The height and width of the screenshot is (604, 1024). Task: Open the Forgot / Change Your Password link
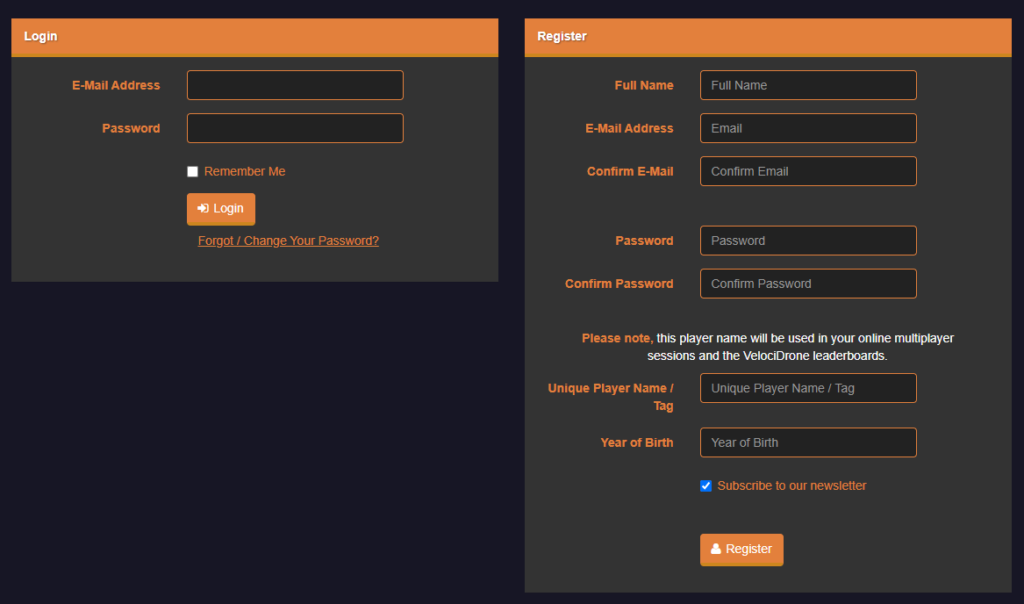[288, 241]
